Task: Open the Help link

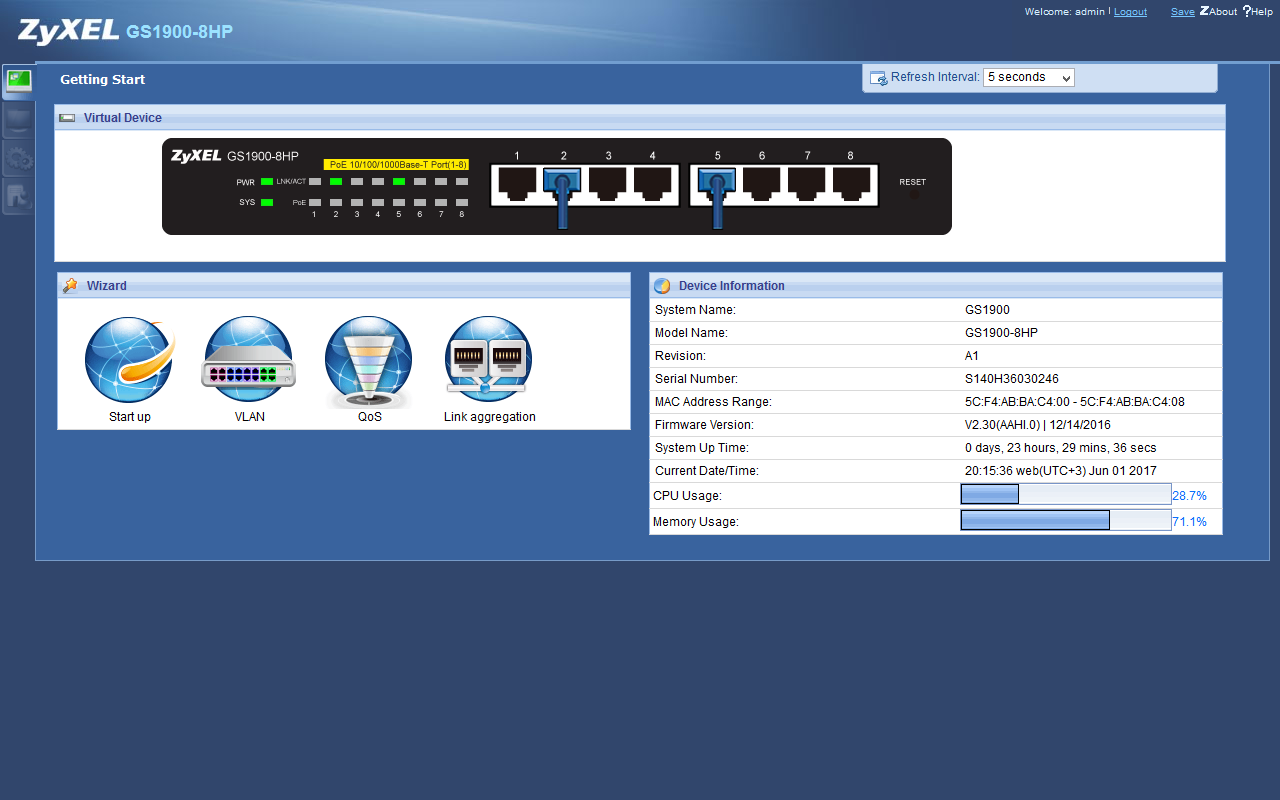Action: (1258, 12)
